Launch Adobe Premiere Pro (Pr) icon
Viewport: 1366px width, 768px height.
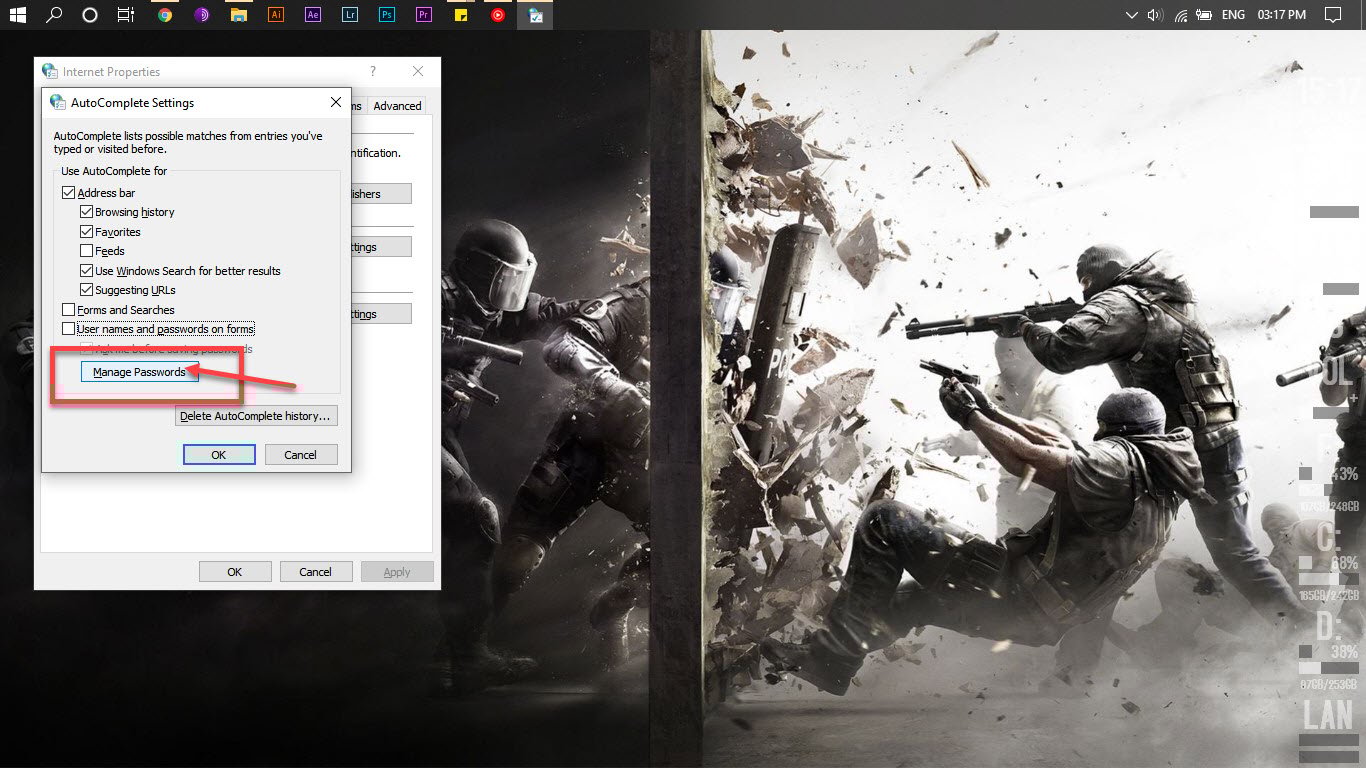[424, 15]
